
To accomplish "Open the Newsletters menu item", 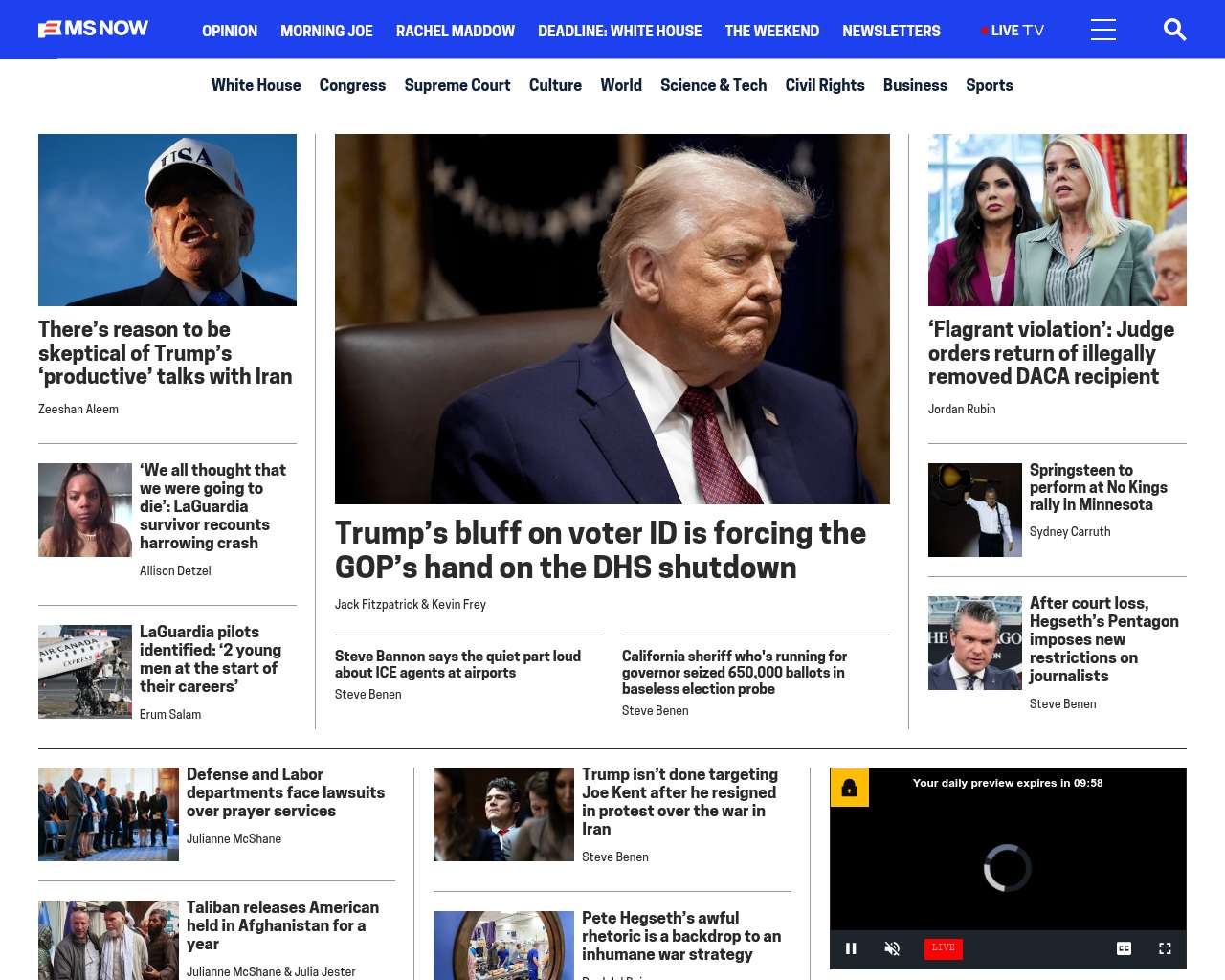I will click(x=891, y=31).
